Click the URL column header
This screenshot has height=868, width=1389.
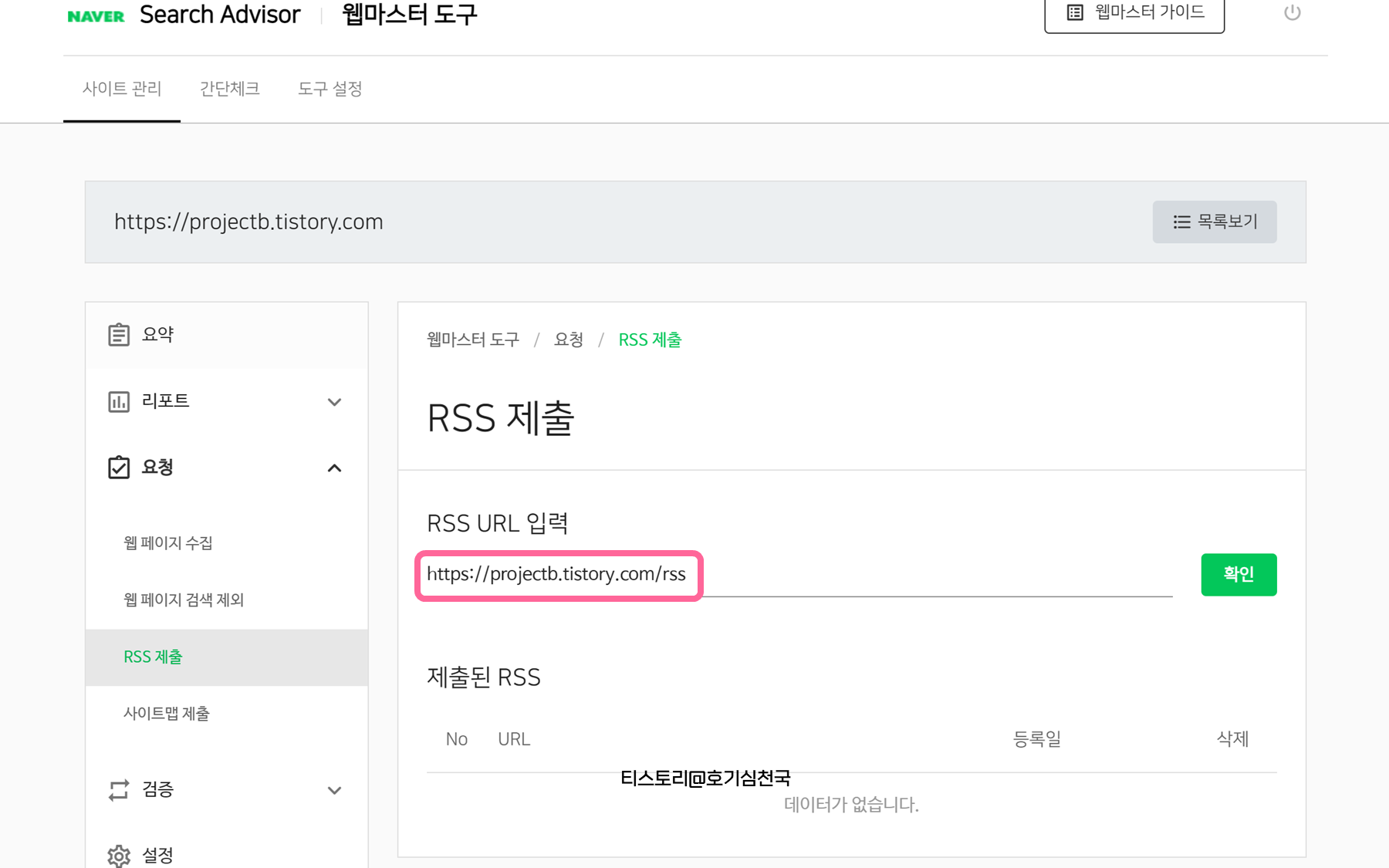click(x=514, y=740)
